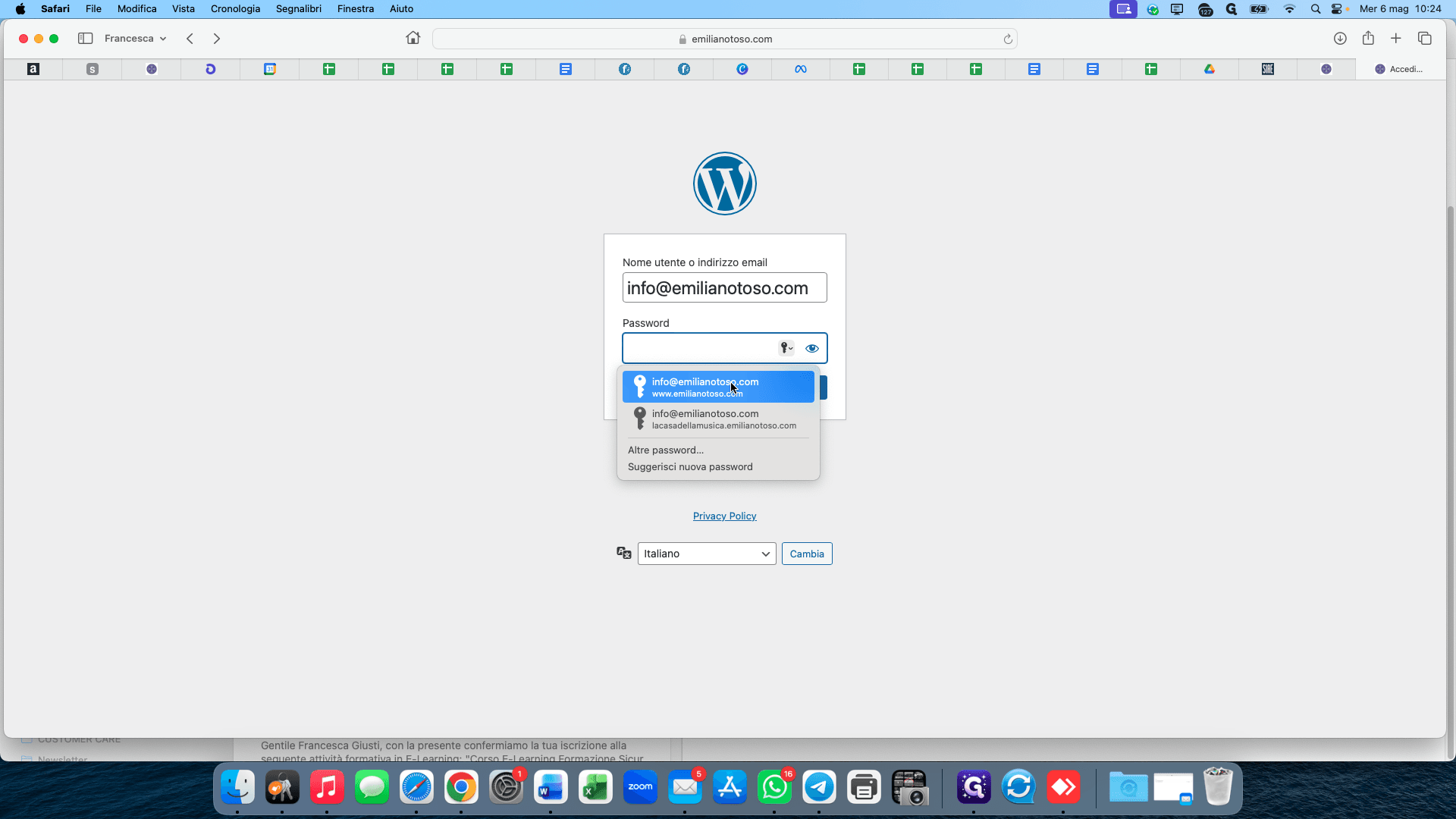Open Telegram from the Dock
This screenshot has height=819, width=1456.
(819, 788)
